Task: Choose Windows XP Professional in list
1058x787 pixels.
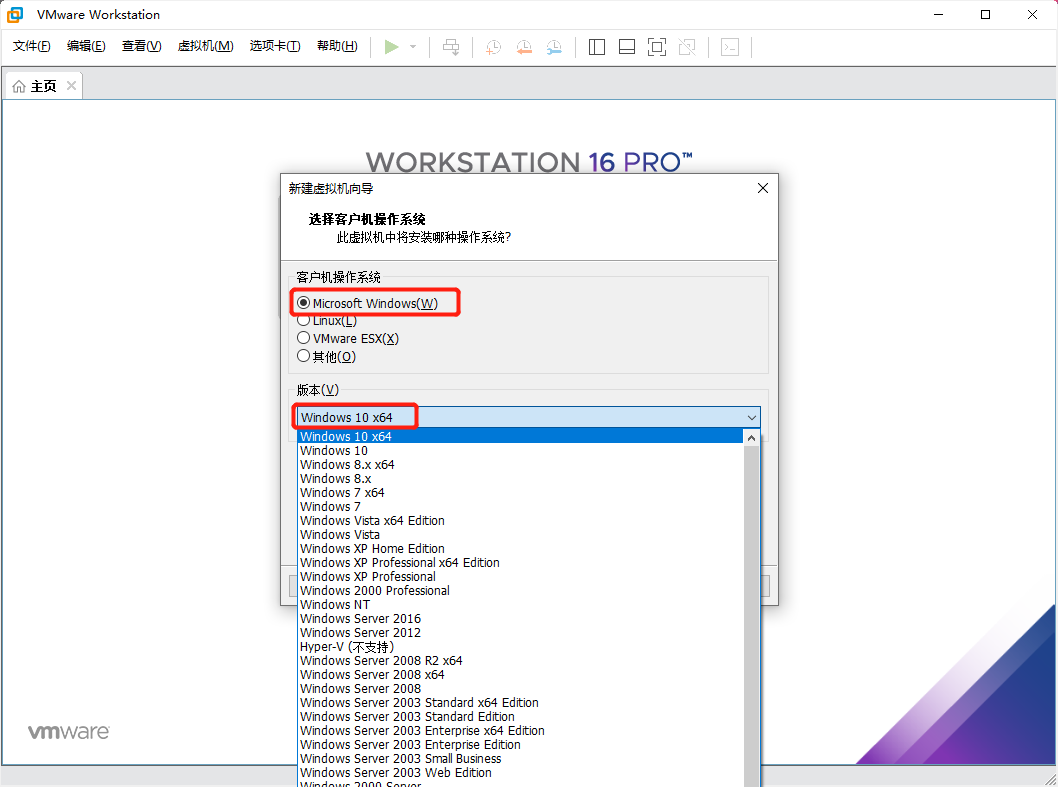Action: pyautogui.click(x=520, y=577)
